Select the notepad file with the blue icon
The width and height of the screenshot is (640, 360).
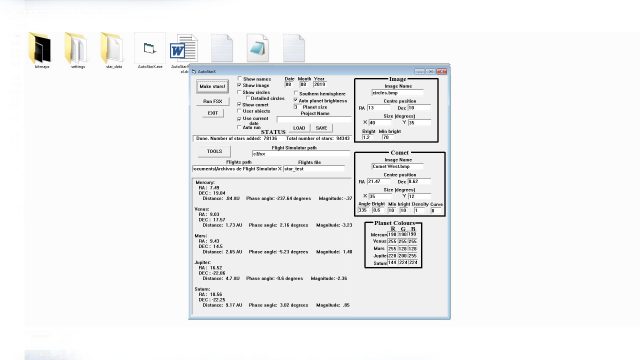[257, 48]
